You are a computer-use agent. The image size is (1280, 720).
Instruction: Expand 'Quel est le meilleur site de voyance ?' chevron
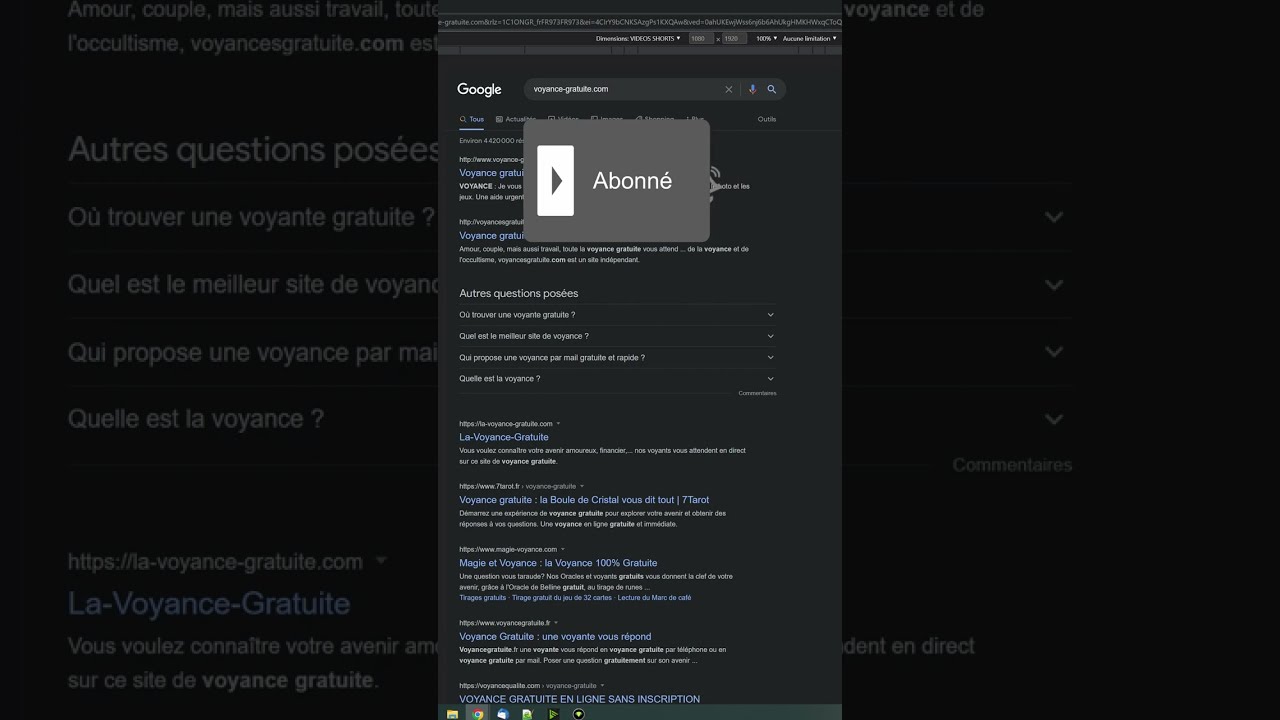click(x=770, y=336)
